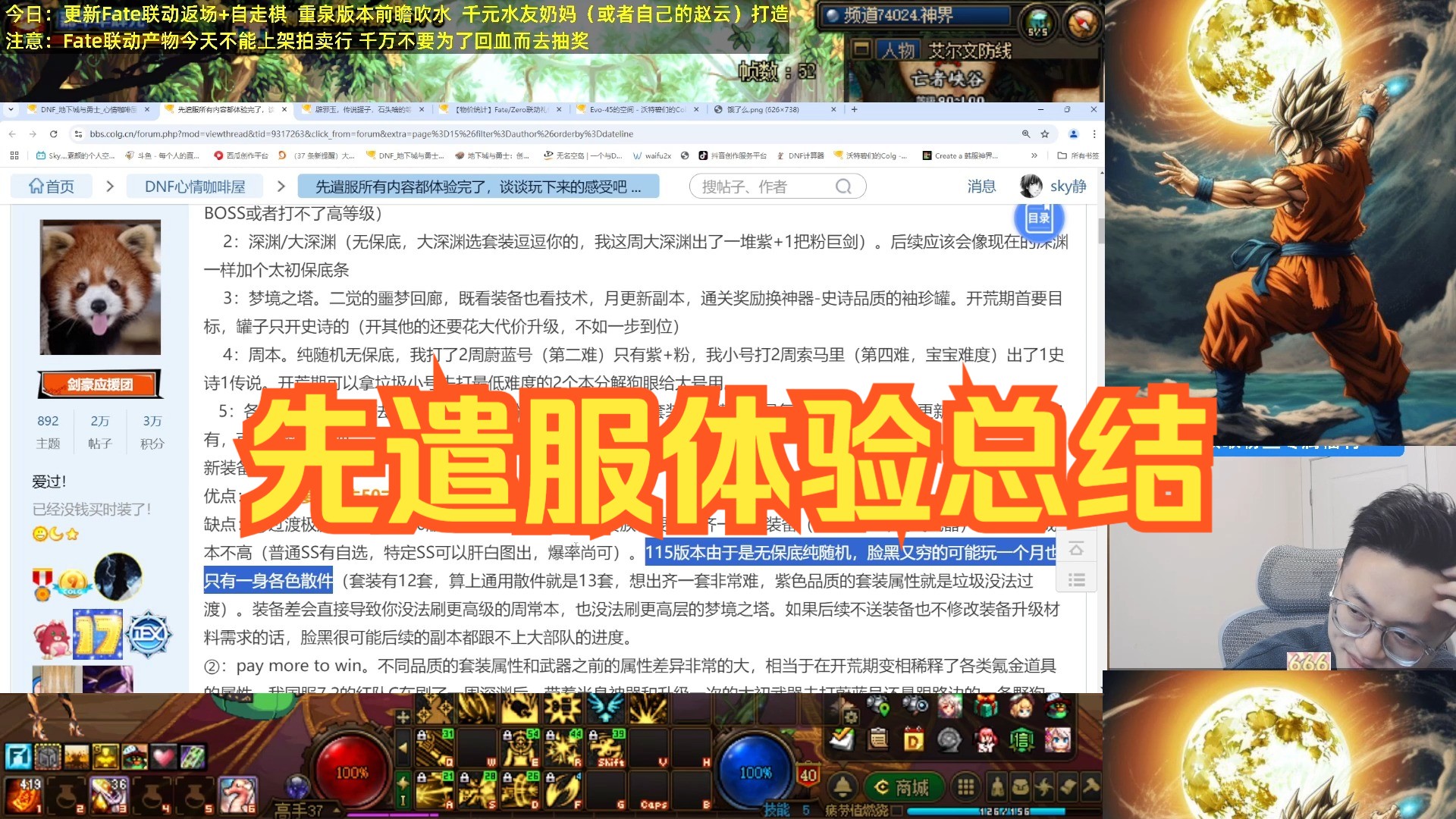Open the DNF心情咖啡屋 breadcrumb

(x=195, y=187)
